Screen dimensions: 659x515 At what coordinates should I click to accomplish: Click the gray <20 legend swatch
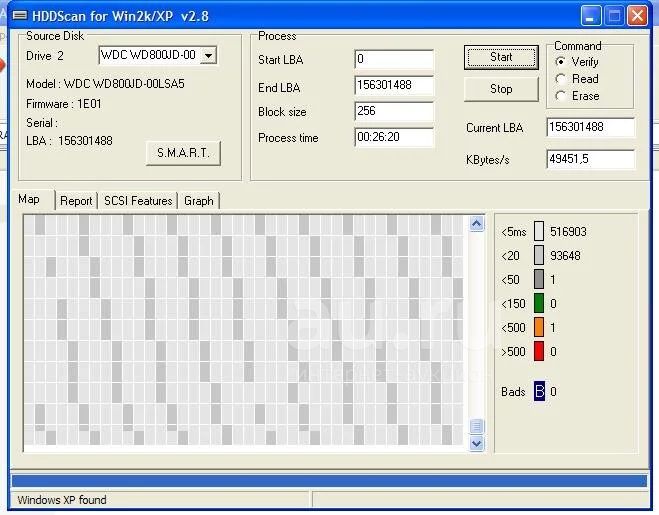point(539,255)
